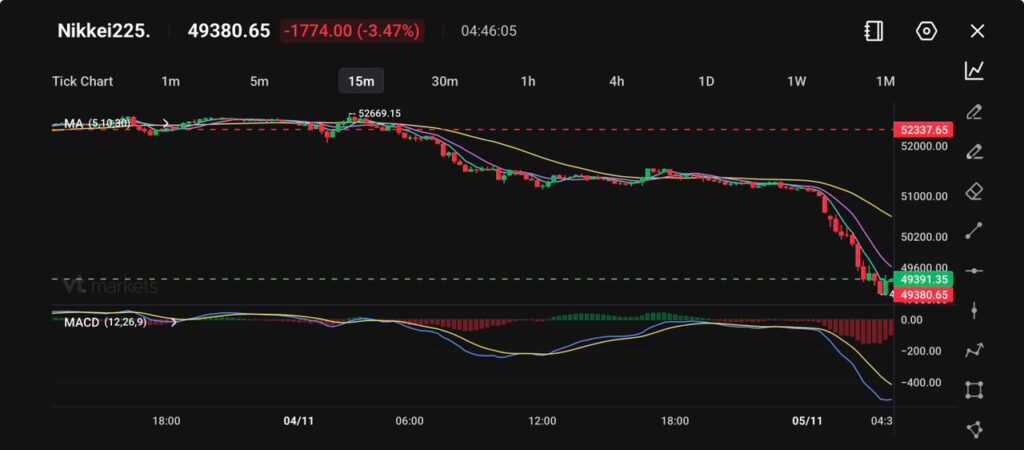Choose the vertical line drawing tool
This screenshot has height=450, width=1024.
[x=974, y=310]
